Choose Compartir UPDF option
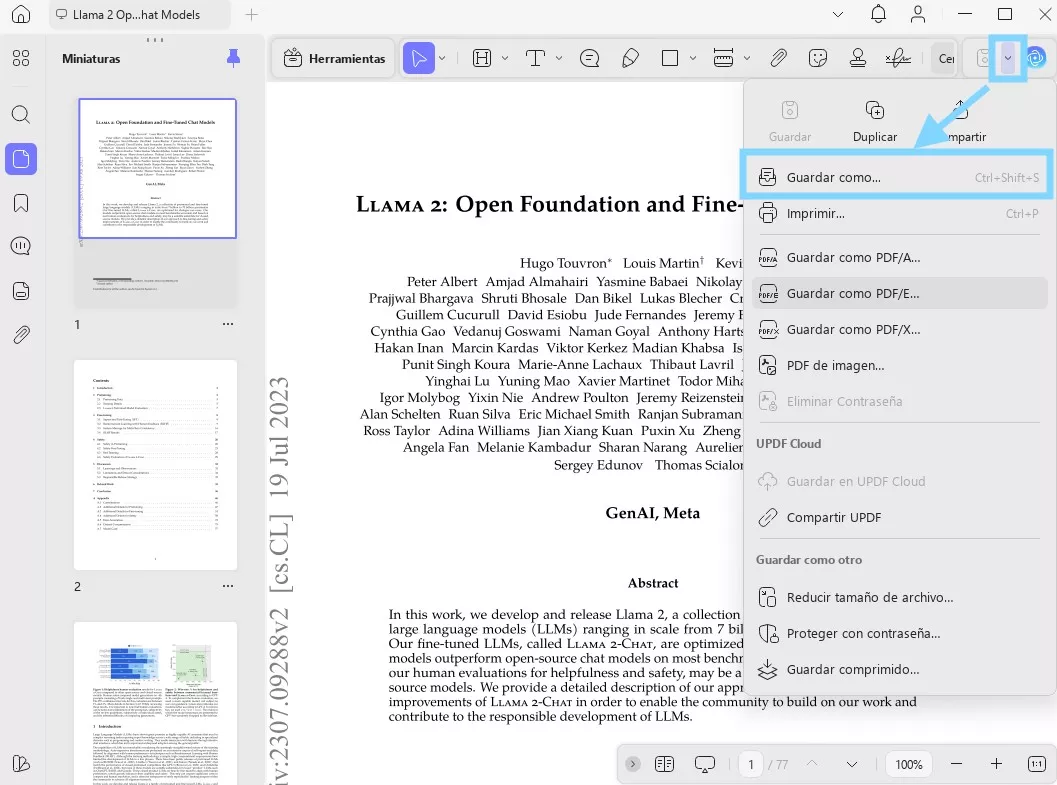This screenshot has width=1057, height=785. 899,517
